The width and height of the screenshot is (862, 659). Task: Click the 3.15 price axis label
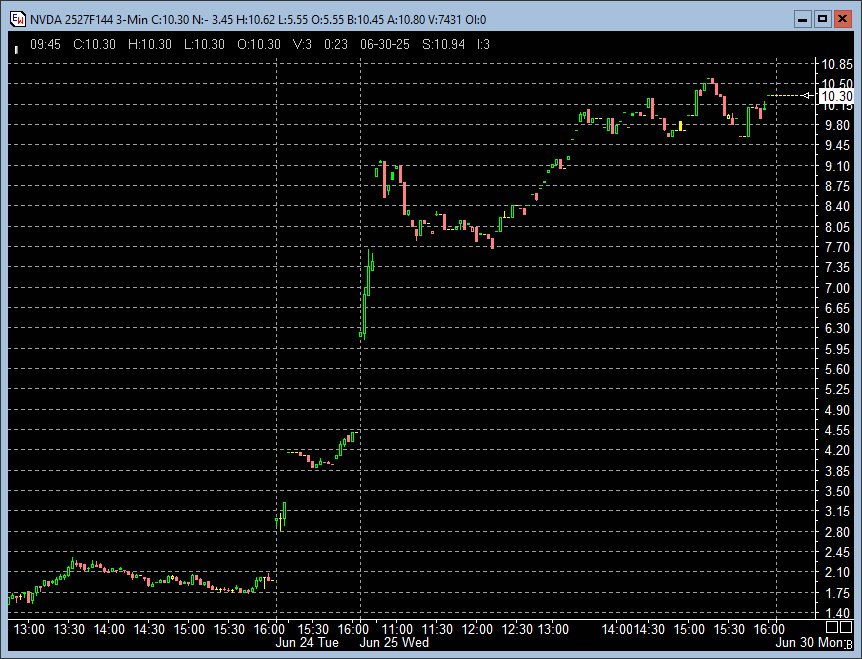point(837,512)
